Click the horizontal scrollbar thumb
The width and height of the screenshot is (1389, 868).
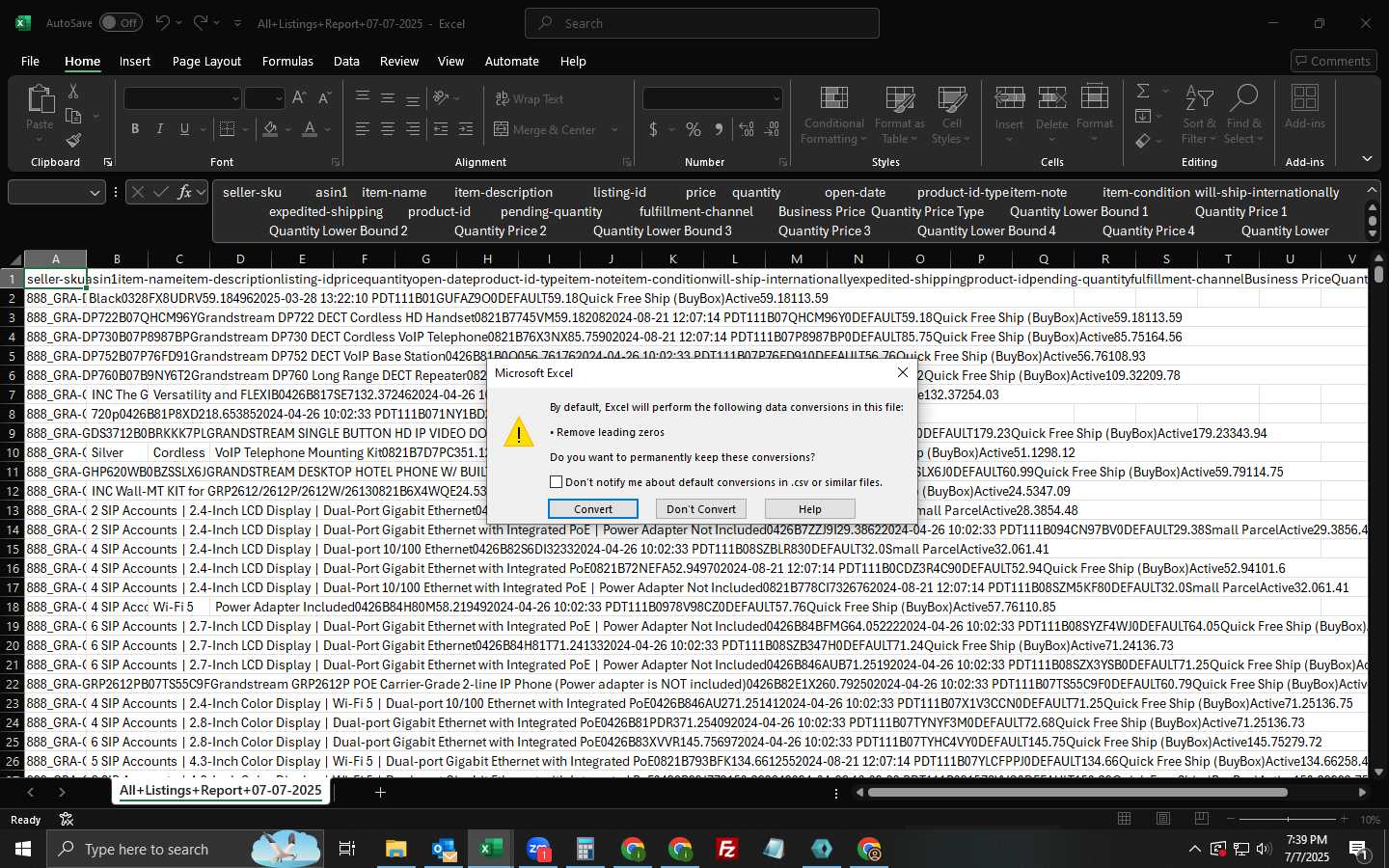click(1077, 793)
